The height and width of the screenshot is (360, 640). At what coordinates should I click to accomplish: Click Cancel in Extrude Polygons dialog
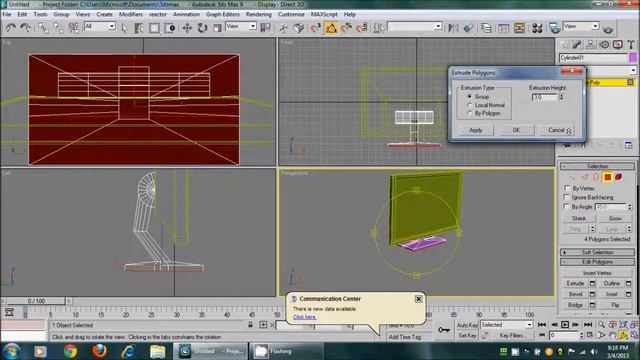tap(556, 130)
